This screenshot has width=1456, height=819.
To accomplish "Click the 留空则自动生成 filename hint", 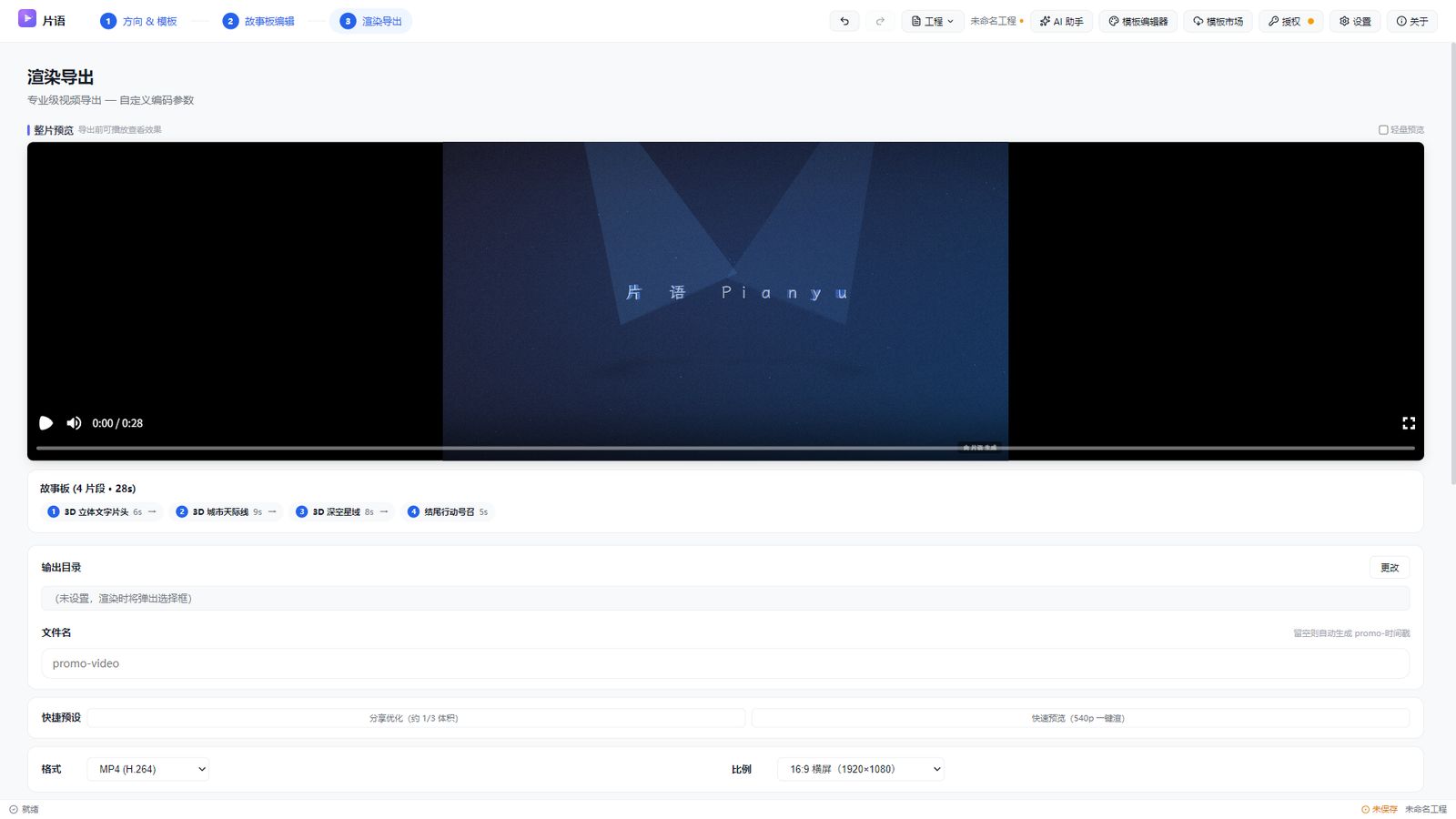I will (1351, 633).
